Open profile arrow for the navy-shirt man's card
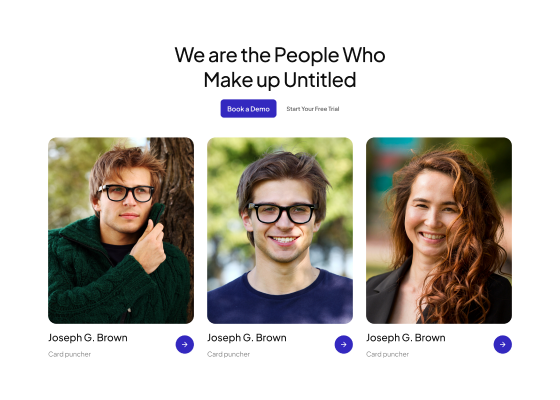 (344, 344)
